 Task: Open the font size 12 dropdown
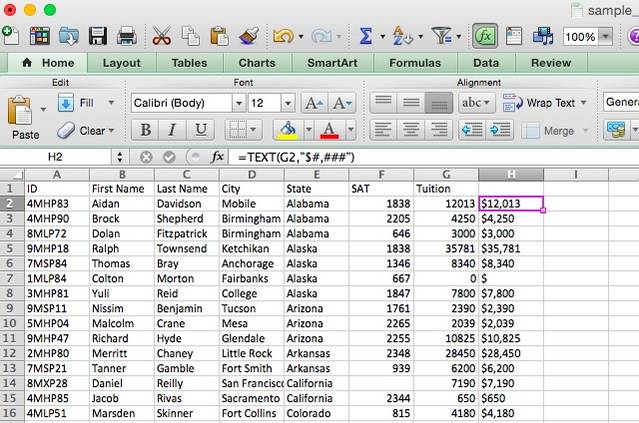click(288, 103)
